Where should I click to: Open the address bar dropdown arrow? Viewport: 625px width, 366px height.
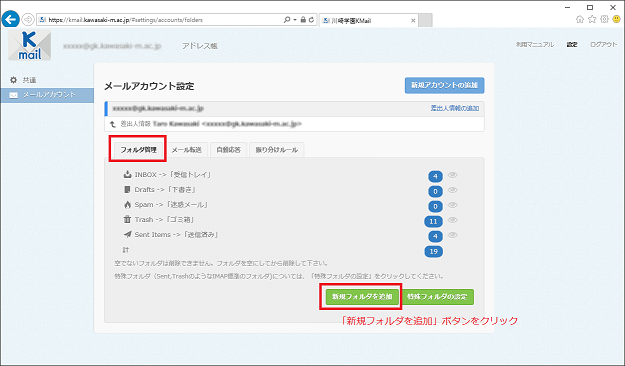295,20
